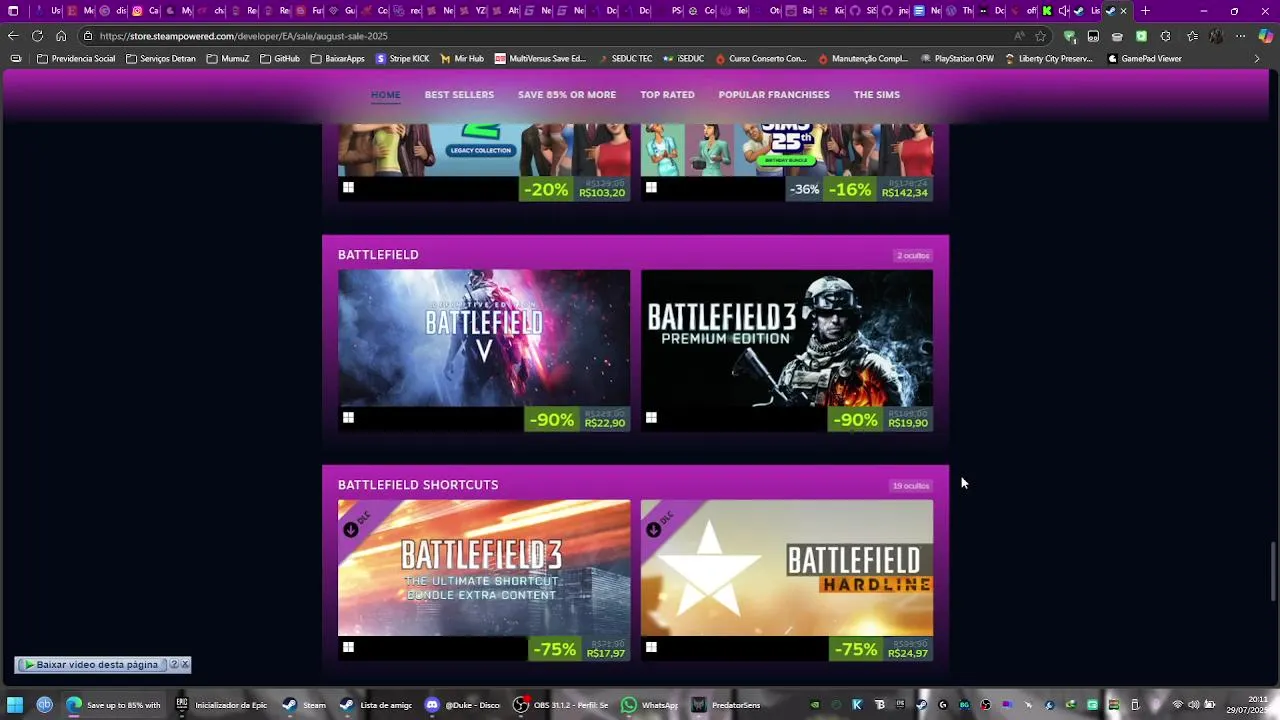Open the HOME tab of the sale page

385,95
